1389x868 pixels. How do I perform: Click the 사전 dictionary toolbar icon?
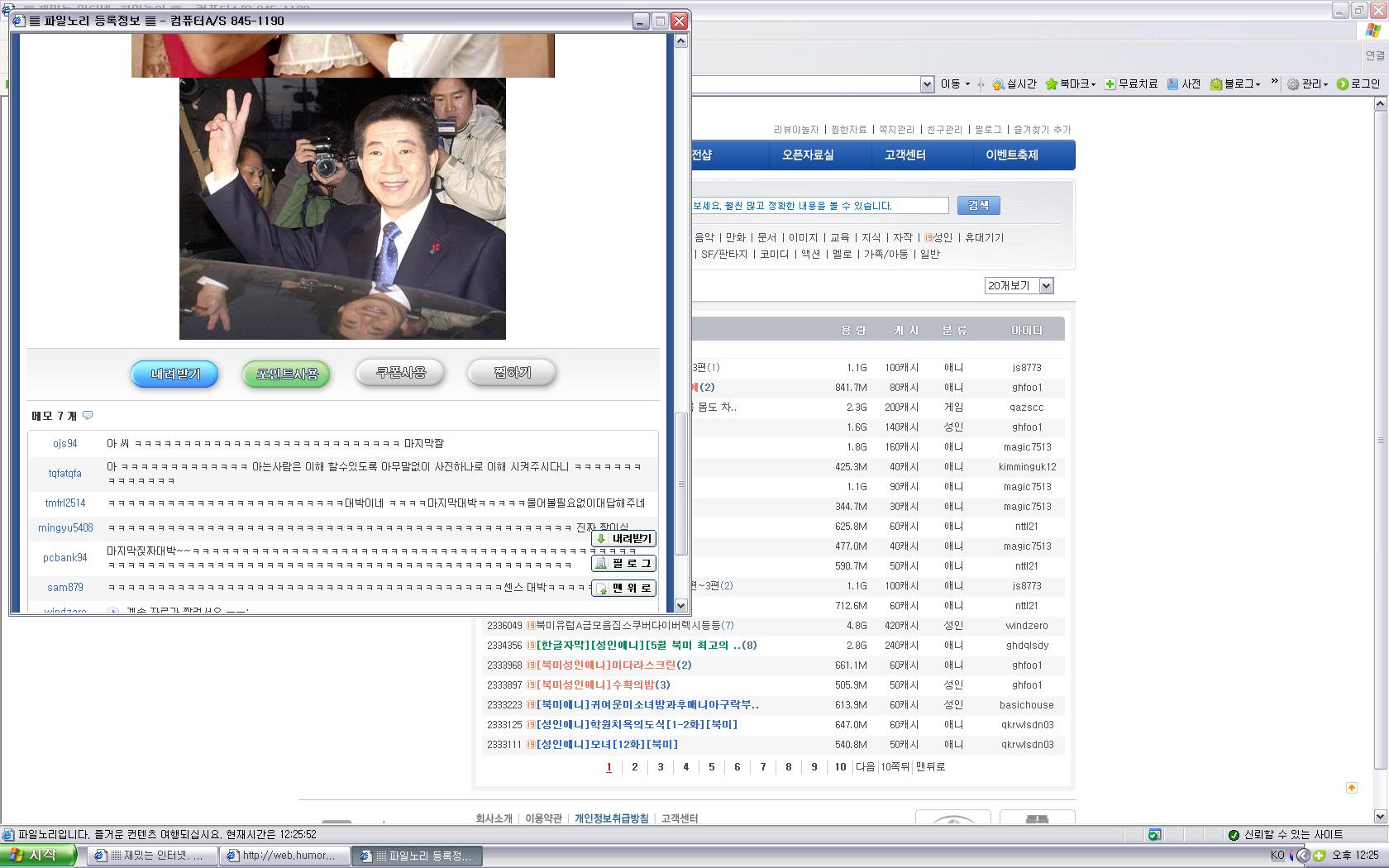pyautogui.click(x=1172, y=84)
